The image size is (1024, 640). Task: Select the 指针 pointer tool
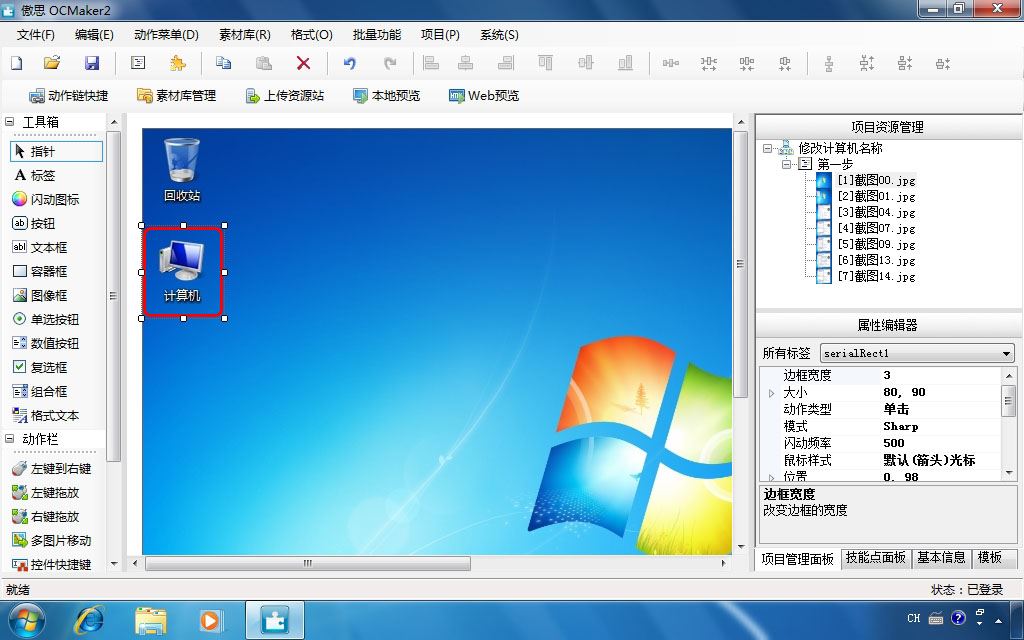tap(56, 152)
